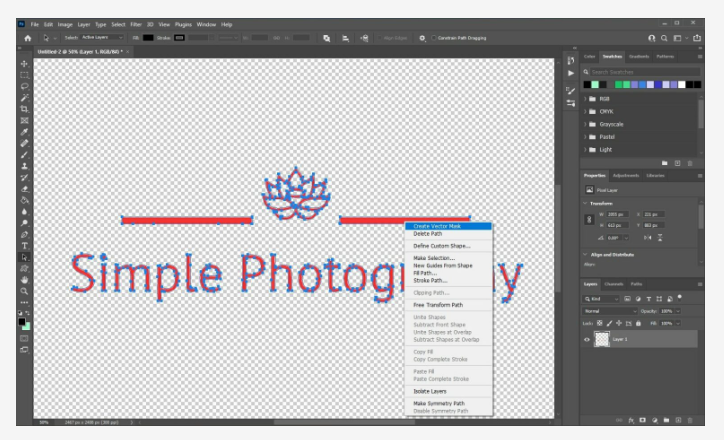
Task: Select the Crop tool
Action: pyautogui.click(x=24, y=109)
